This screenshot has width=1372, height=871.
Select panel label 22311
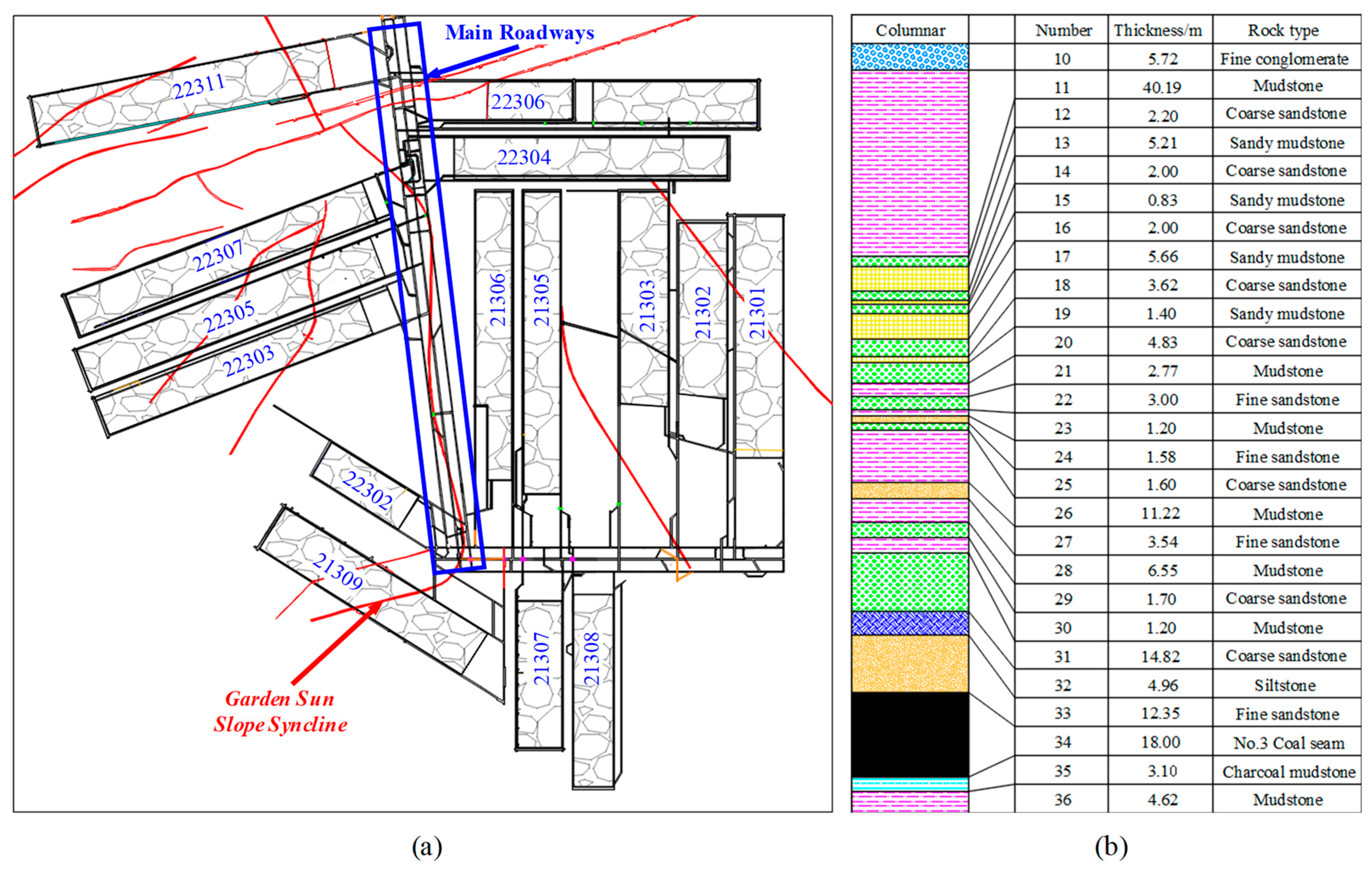(198, 87)
